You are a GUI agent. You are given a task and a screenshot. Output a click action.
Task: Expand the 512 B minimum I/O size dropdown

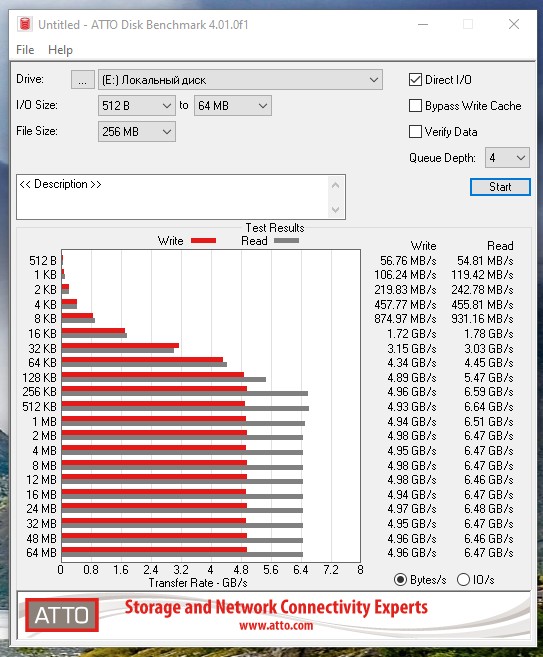137,106
